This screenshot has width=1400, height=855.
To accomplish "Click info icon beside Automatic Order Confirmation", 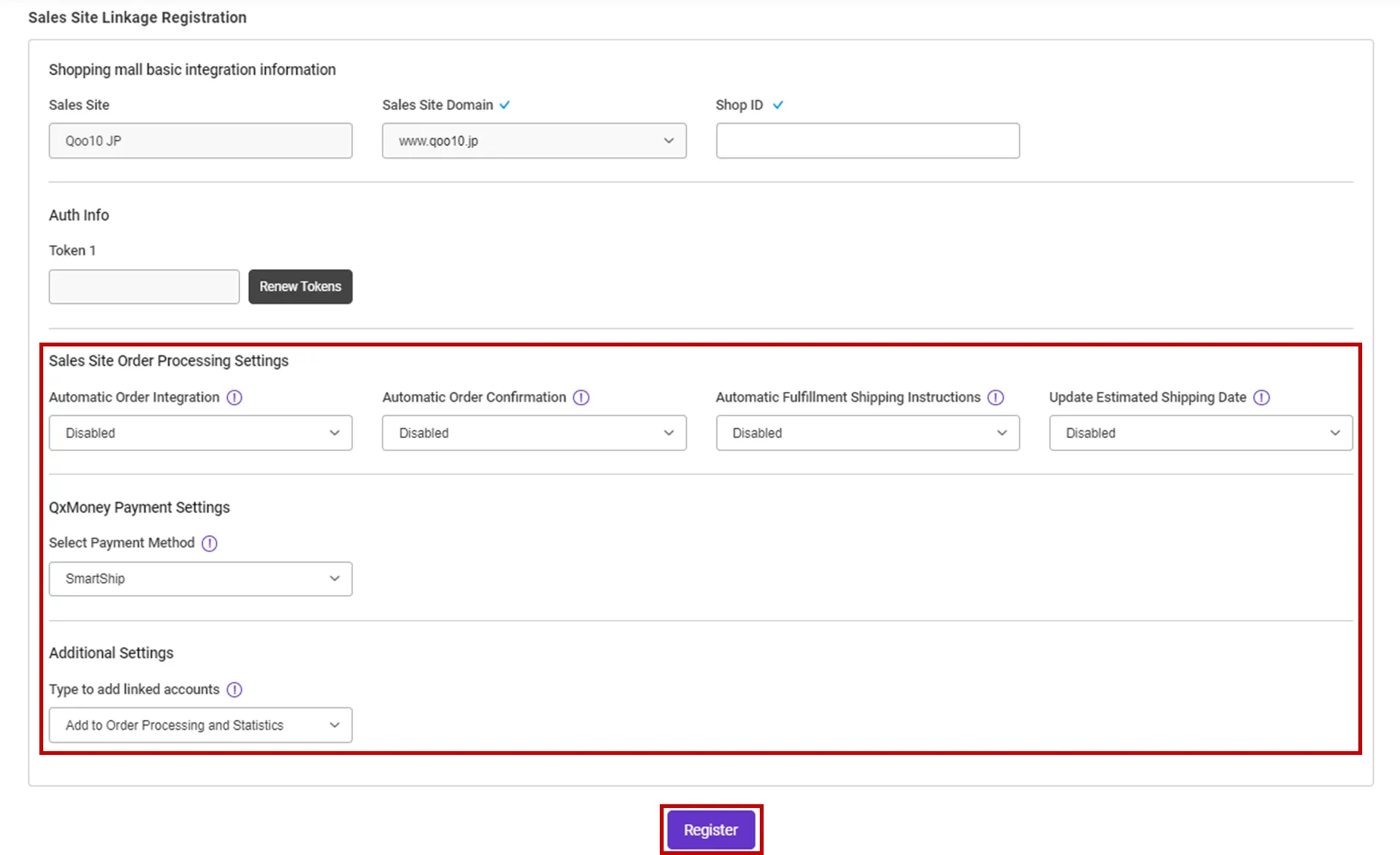I will pyautogui.click(x=581, y=397).
